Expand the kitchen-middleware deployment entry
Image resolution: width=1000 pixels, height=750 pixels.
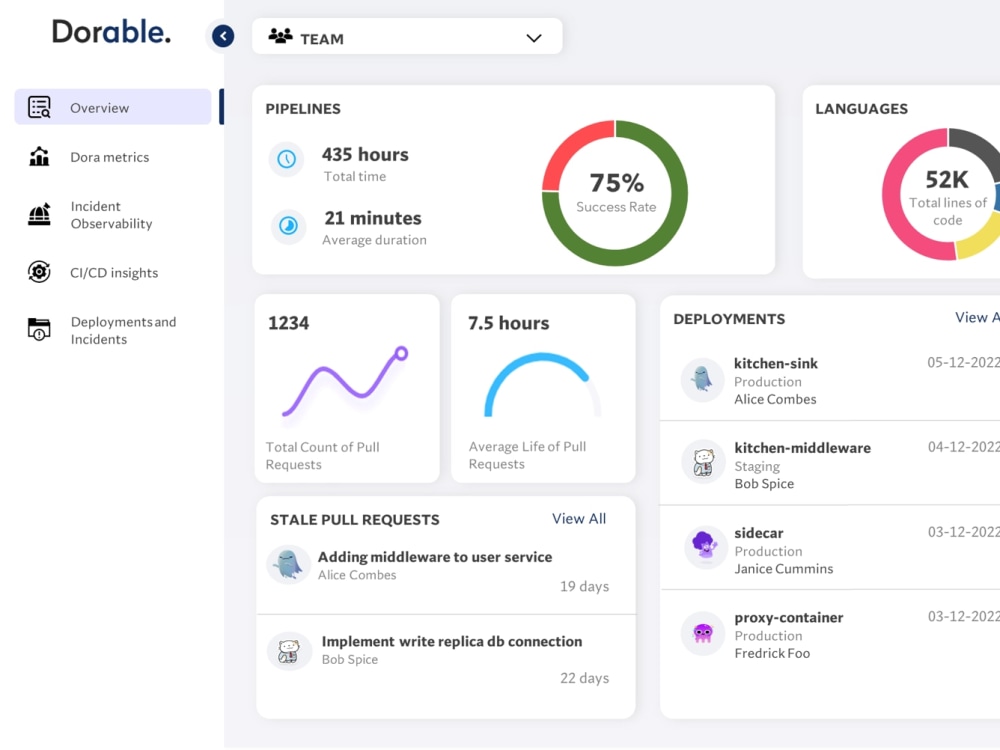tap(829, 464)
